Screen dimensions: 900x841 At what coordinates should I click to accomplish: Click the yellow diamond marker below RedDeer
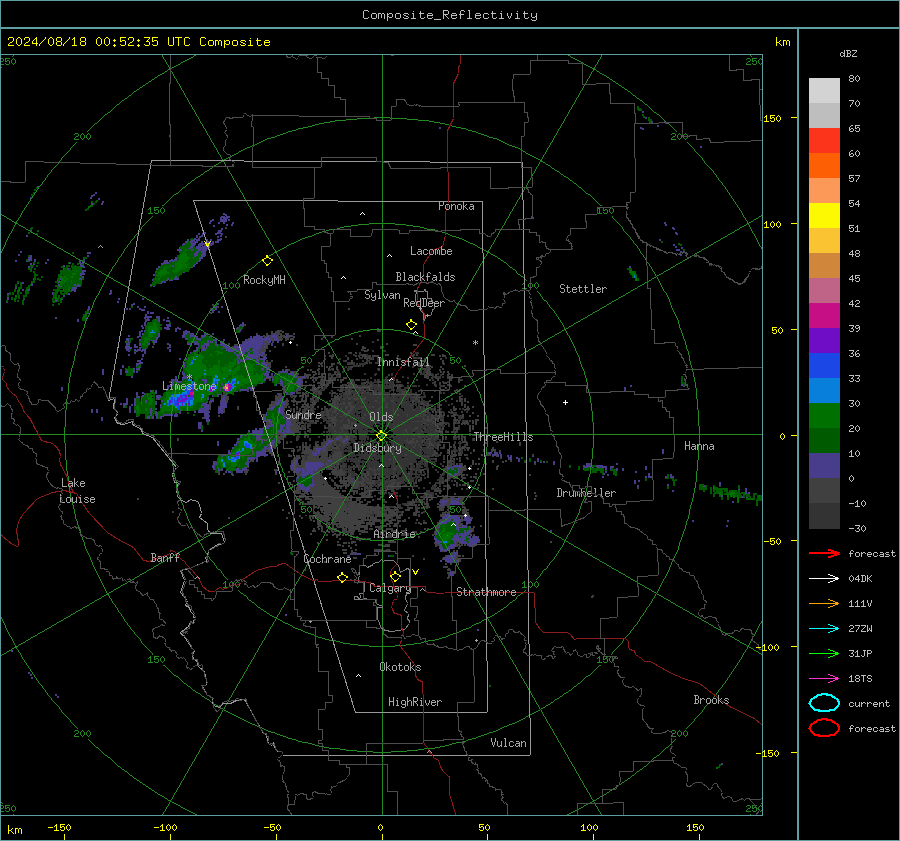coord(411,325)
